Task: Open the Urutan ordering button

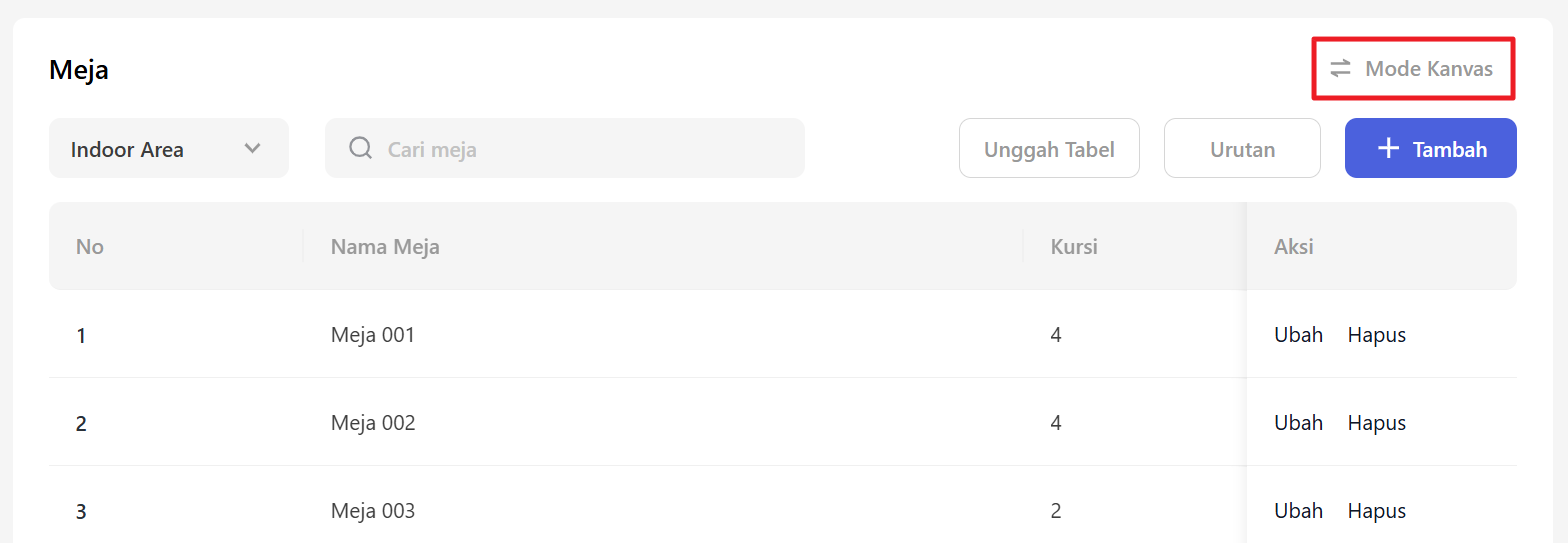Action: pyautogui.click(x=1242, y=148)
